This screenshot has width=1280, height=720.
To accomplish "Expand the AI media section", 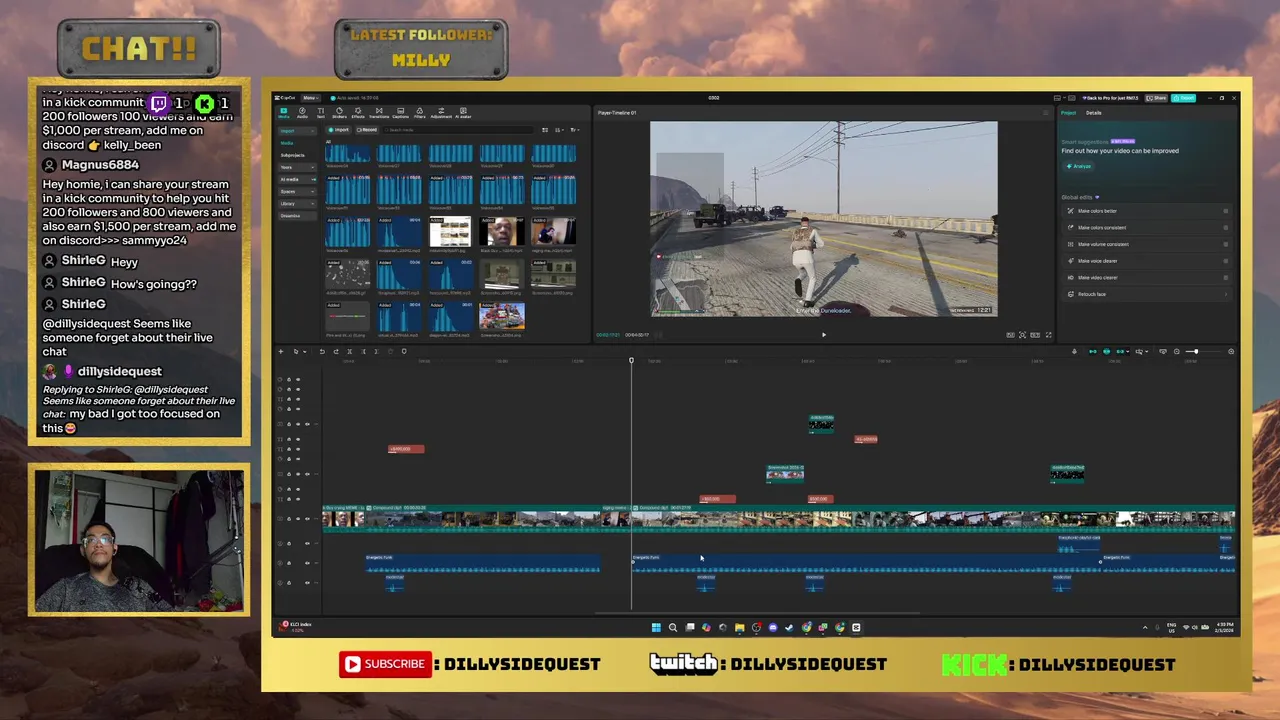I will 297,180.
